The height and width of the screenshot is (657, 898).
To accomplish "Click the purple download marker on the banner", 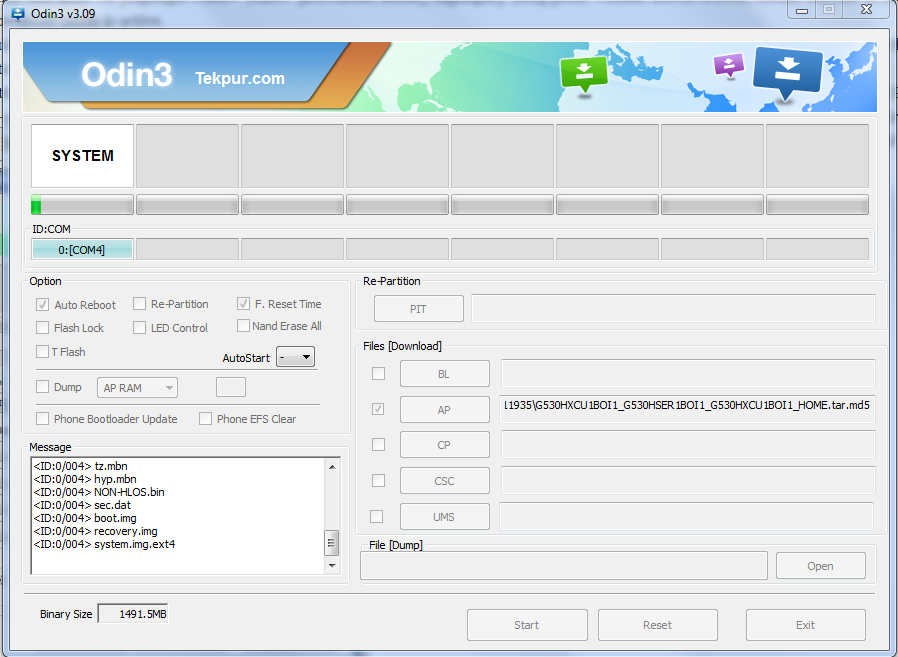I will pos(728,65).
